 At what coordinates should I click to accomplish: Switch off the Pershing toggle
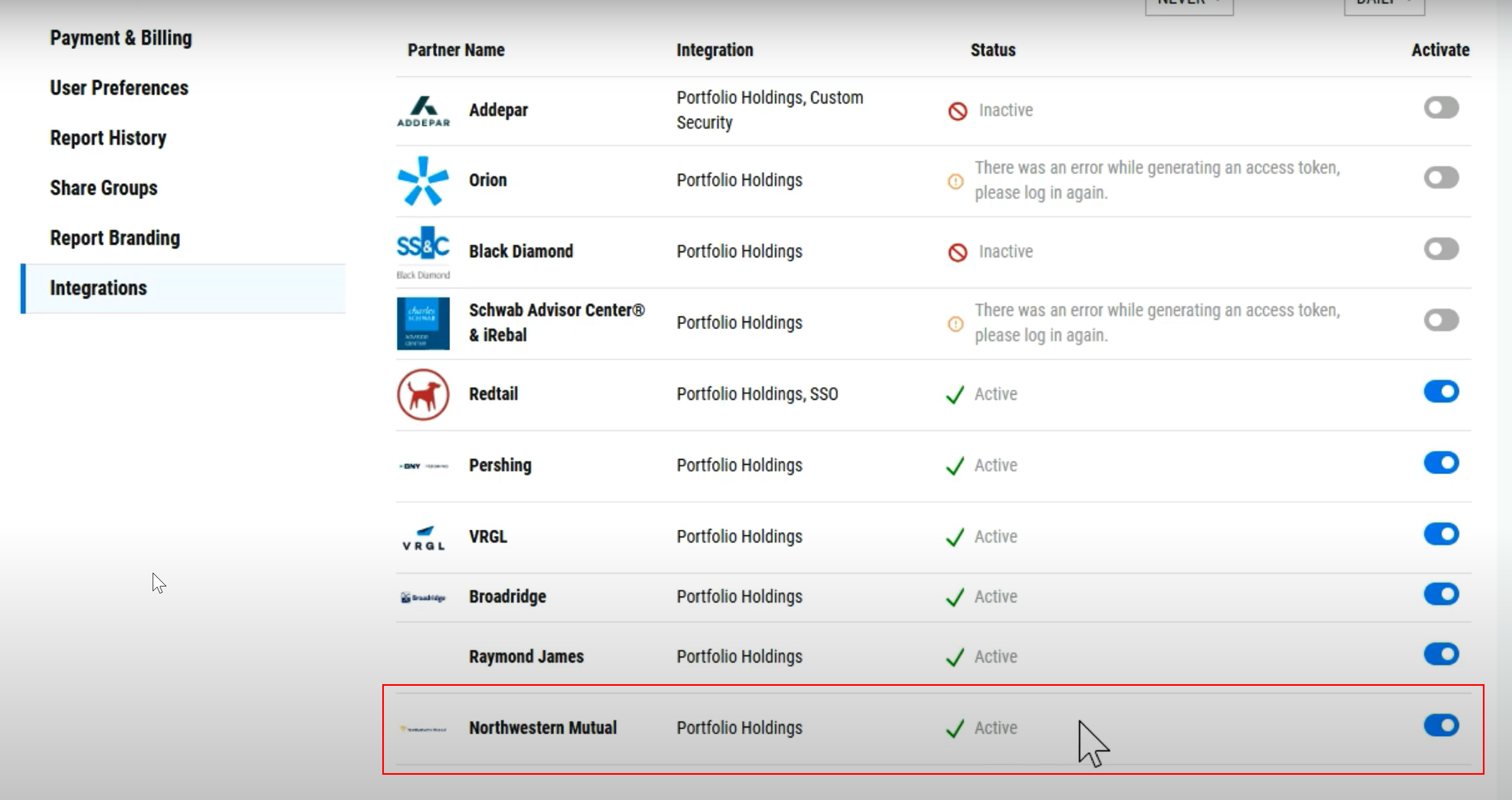(1441, 463)
